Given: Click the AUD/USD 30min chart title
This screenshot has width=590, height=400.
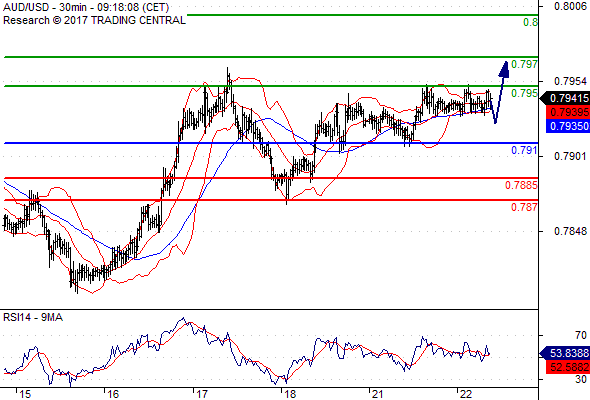Looking at the screenshot, I should pos(86,7).
